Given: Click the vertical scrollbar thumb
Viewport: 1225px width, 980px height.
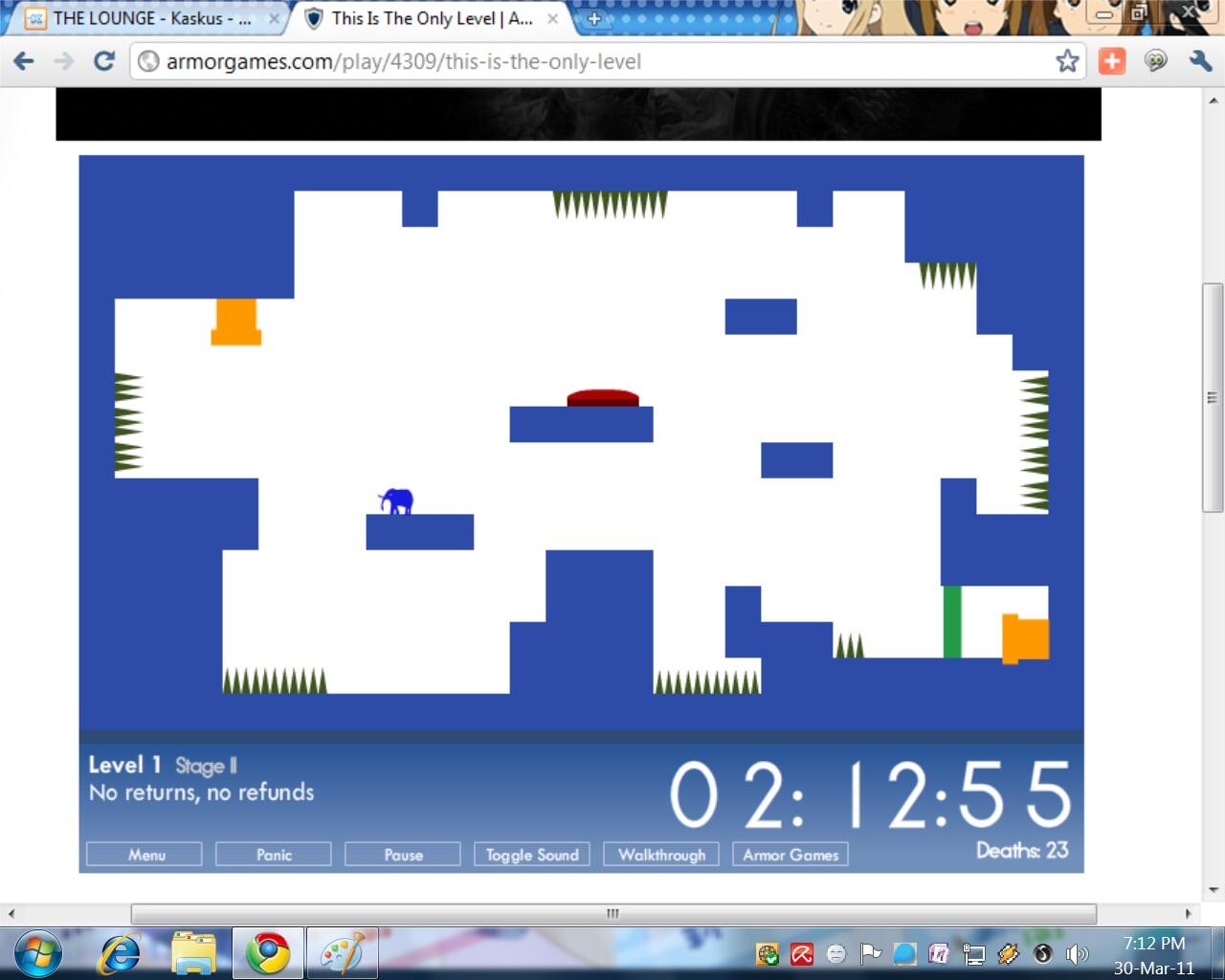Looking at the screenshot, I should tap(1213, 398).
